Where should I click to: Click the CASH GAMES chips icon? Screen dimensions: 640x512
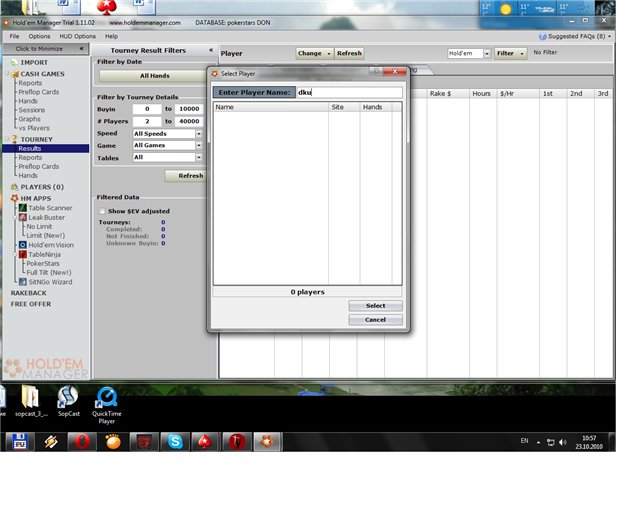click(15, 74)
